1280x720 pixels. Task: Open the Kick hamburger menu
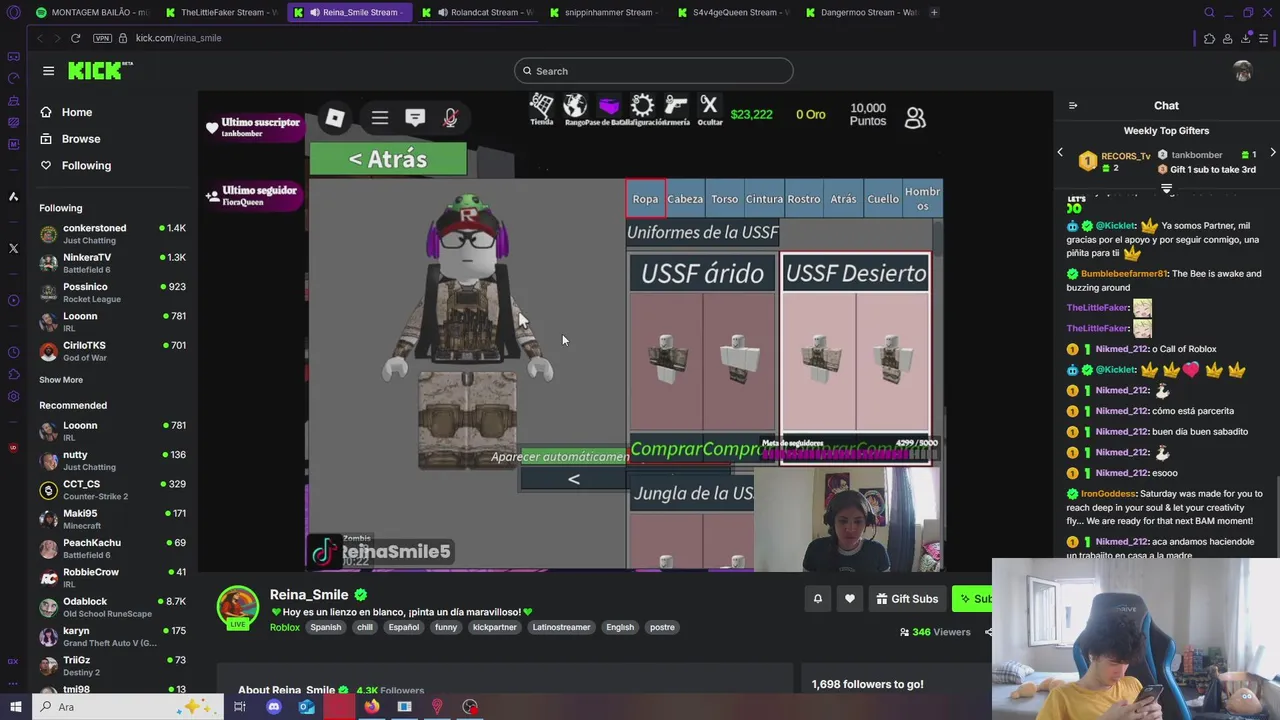[x=48, y=71]
